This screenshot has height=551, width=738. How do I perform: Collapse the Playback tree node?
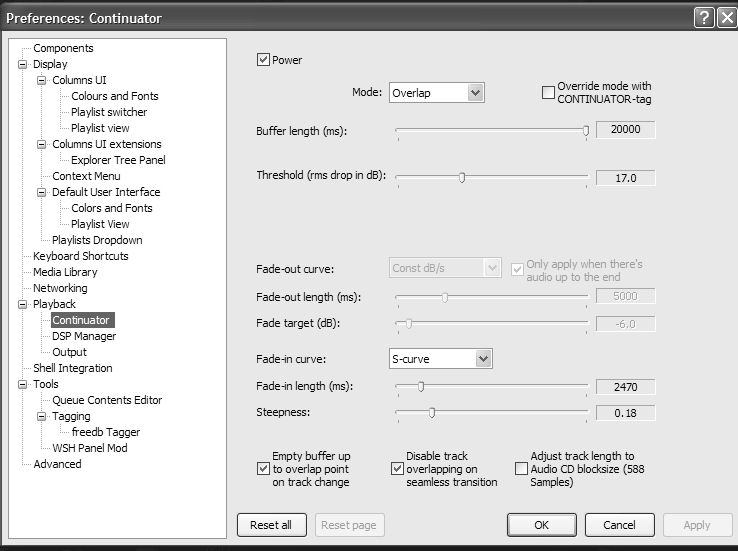tap(23, 304)
